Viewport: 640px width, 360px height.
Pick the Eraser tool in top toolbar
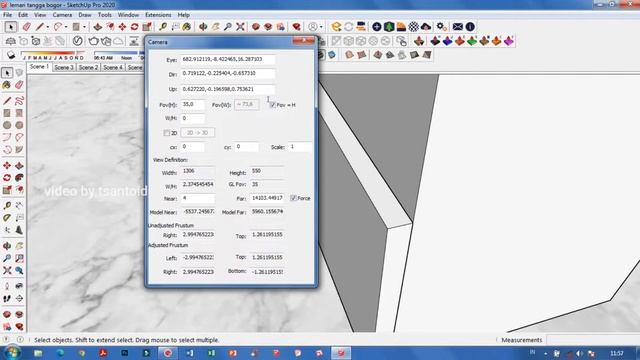click(x=27, y=27)
